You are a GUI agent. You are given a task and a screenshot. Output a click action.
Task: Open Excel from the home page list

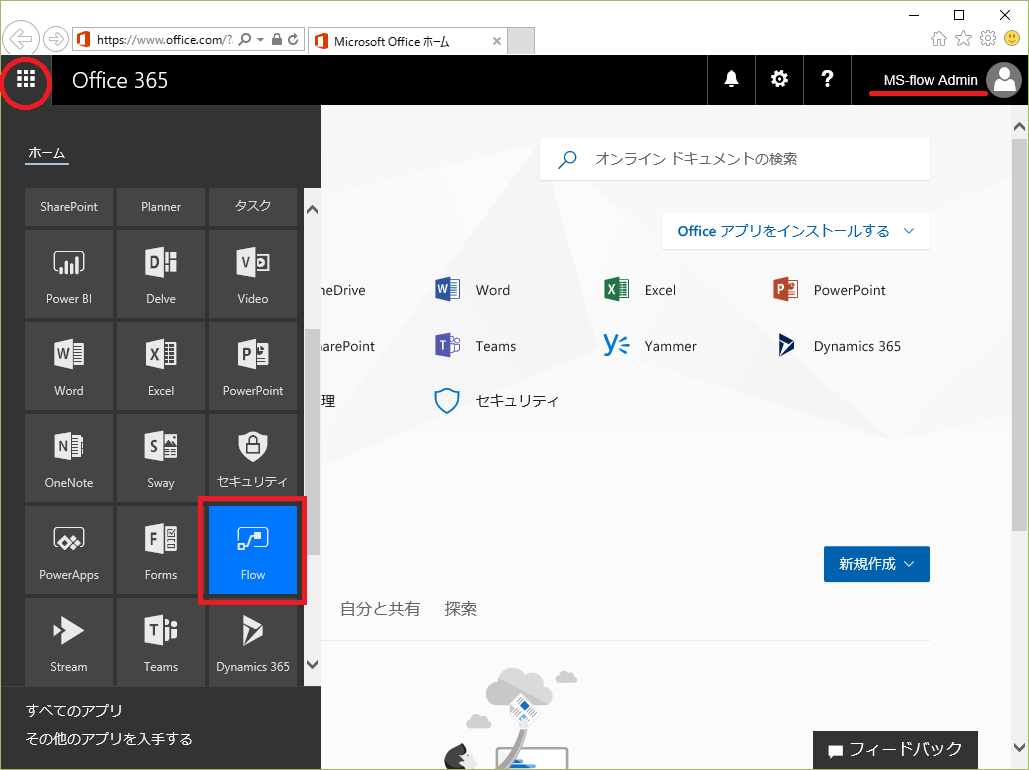point(640,289)
